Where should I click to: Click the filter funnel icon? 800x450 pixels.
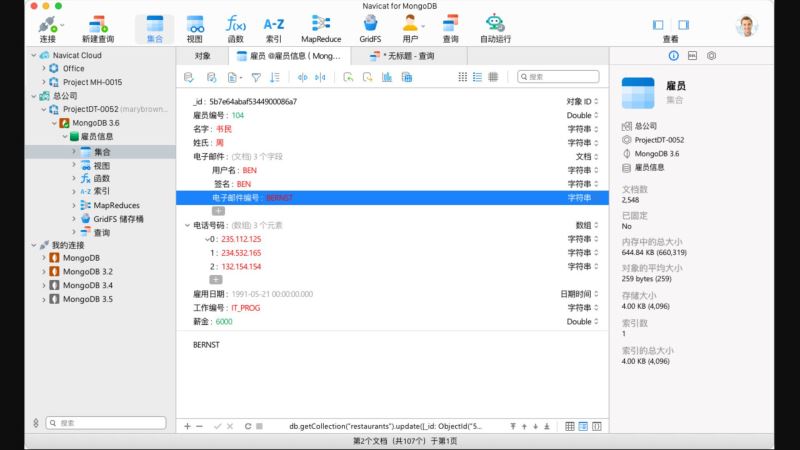click(256, 77)
